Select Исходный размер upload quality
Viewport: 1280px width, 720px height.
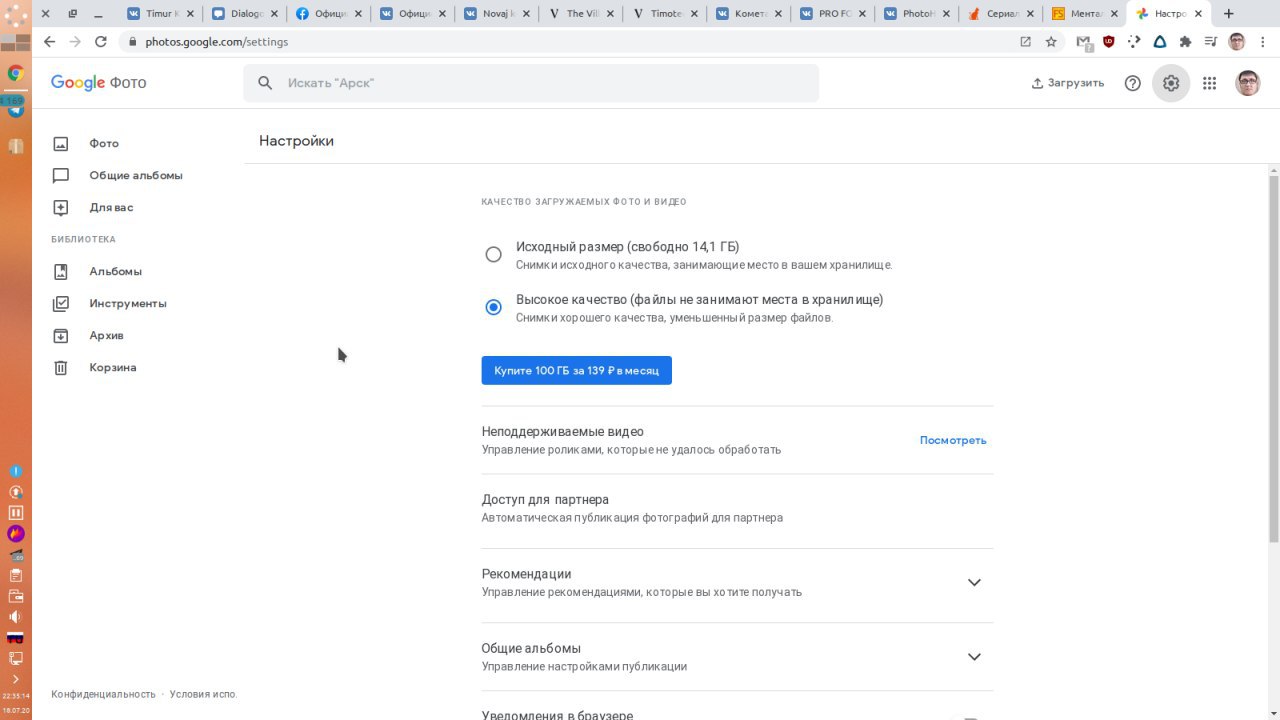(493, 255)
